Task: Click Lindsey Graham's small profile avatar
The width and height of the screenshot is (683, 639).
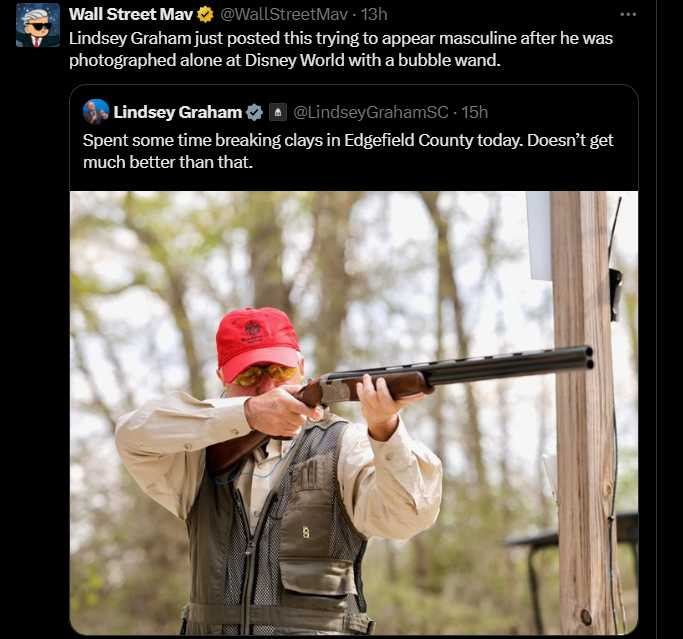Action: (x=96, y=111)
